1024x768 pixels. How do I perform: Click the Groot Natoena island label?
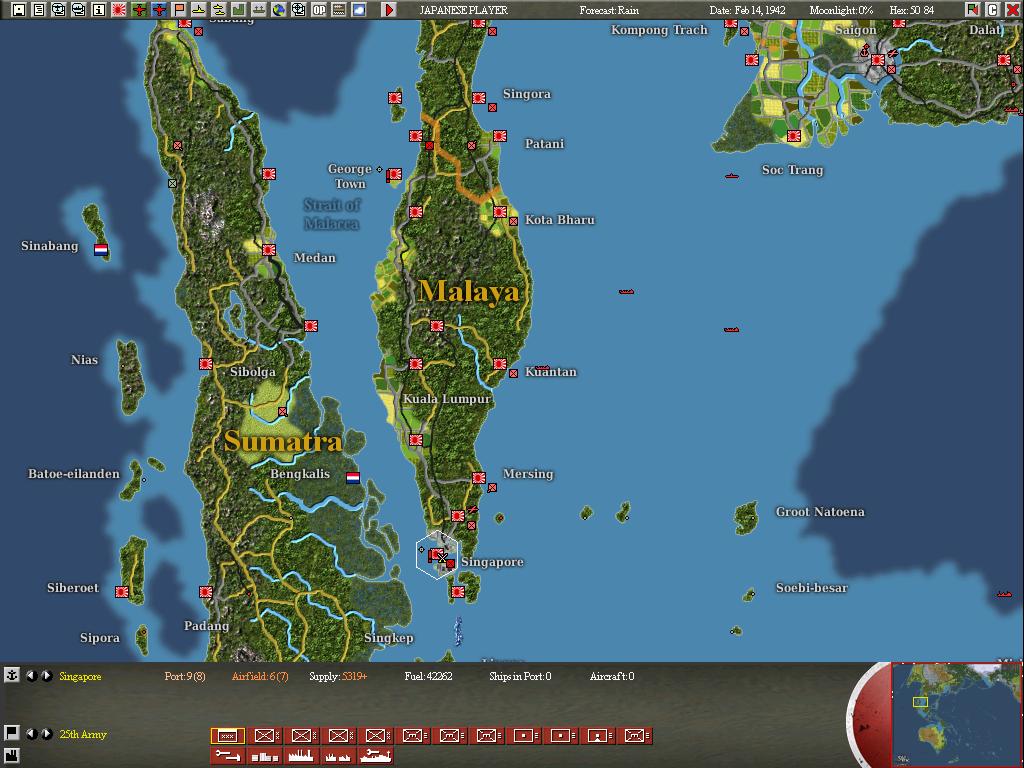(x=820, y=511)
